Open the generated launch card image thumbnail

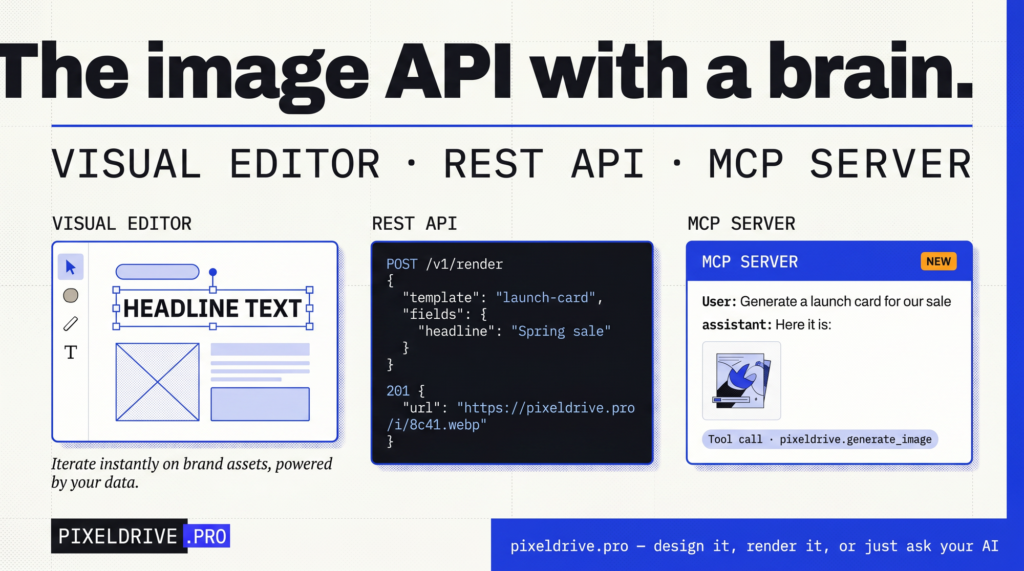pos(741,380)
